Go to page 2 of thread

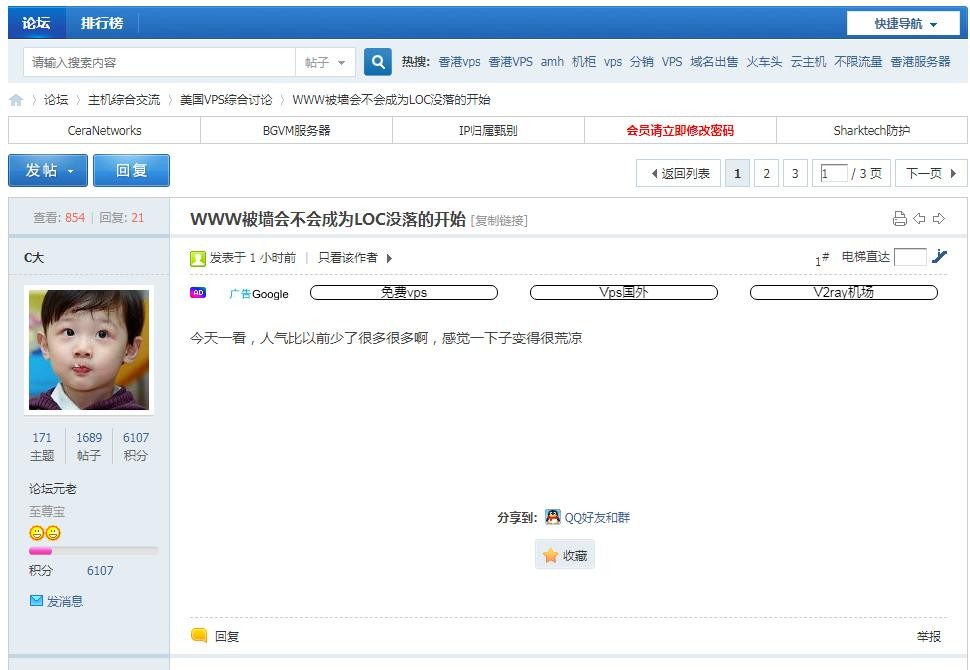766,173
